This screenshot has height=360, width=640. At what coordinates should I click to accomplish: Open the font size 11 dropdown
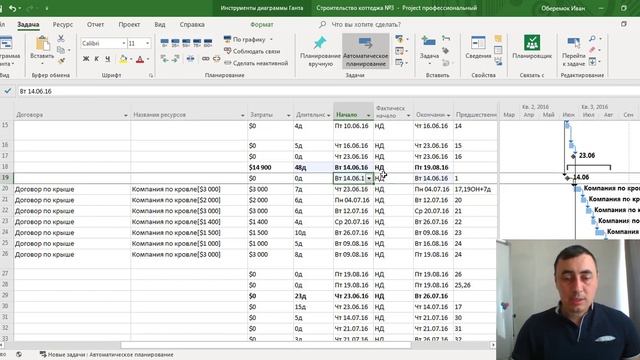[x=147, y=43]
